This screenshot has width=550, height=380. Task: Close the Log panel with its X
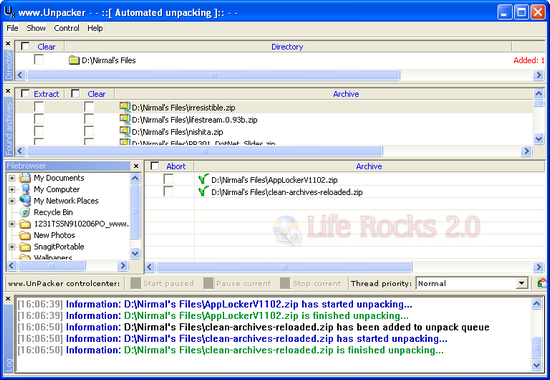pos(8,299)
